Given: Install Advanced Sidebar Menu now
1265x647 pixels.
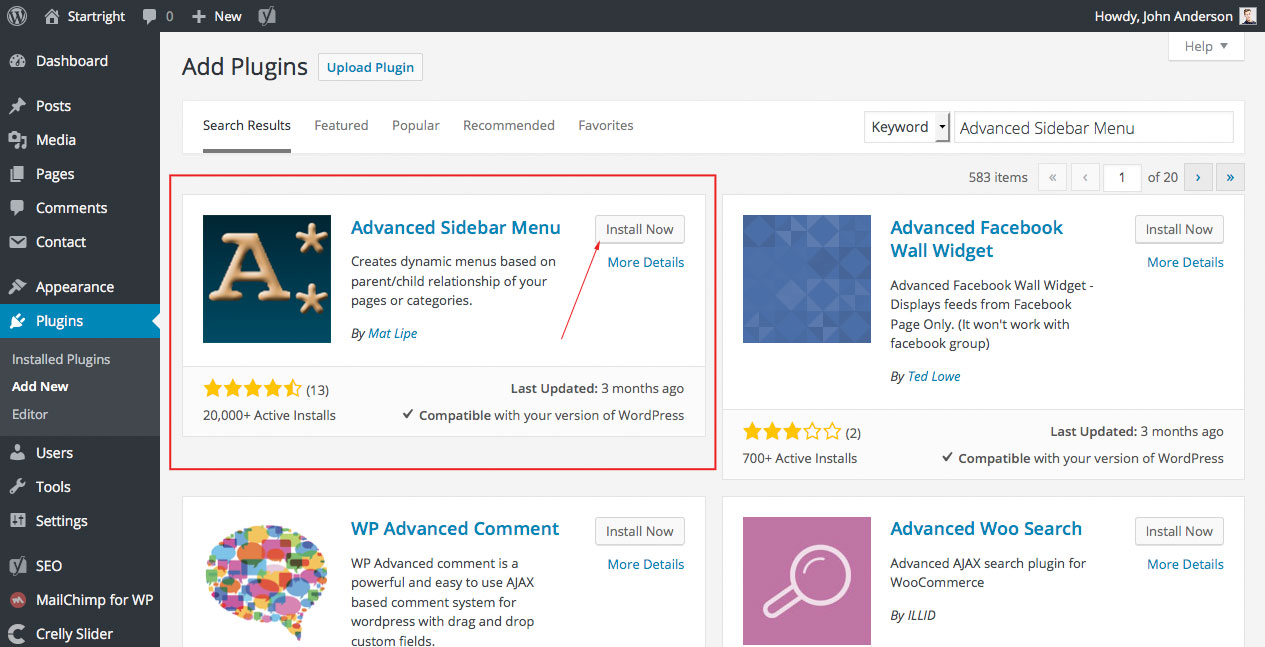Looking at the screenshot, I should [640, 229].
